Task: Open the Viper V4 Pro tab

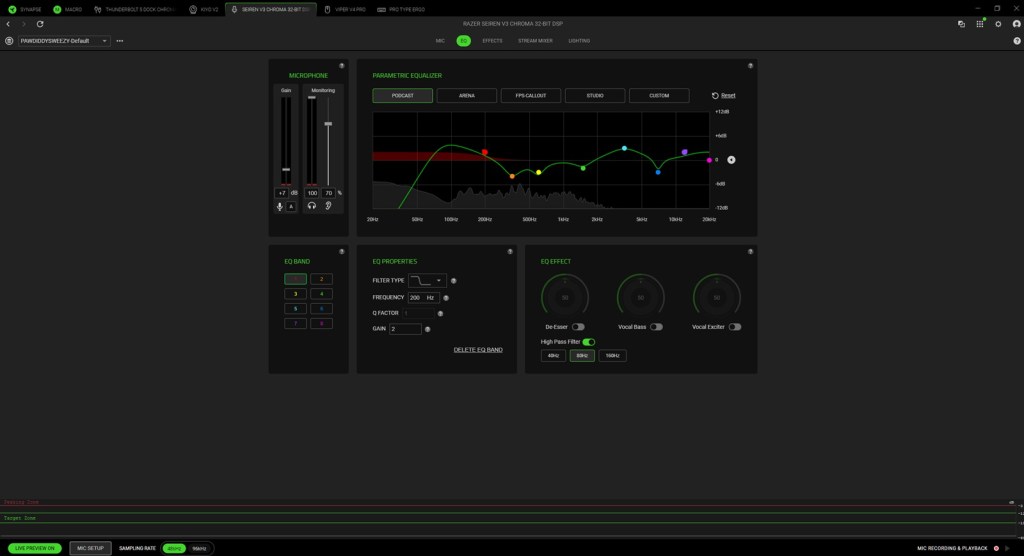Action: point(345,9)
